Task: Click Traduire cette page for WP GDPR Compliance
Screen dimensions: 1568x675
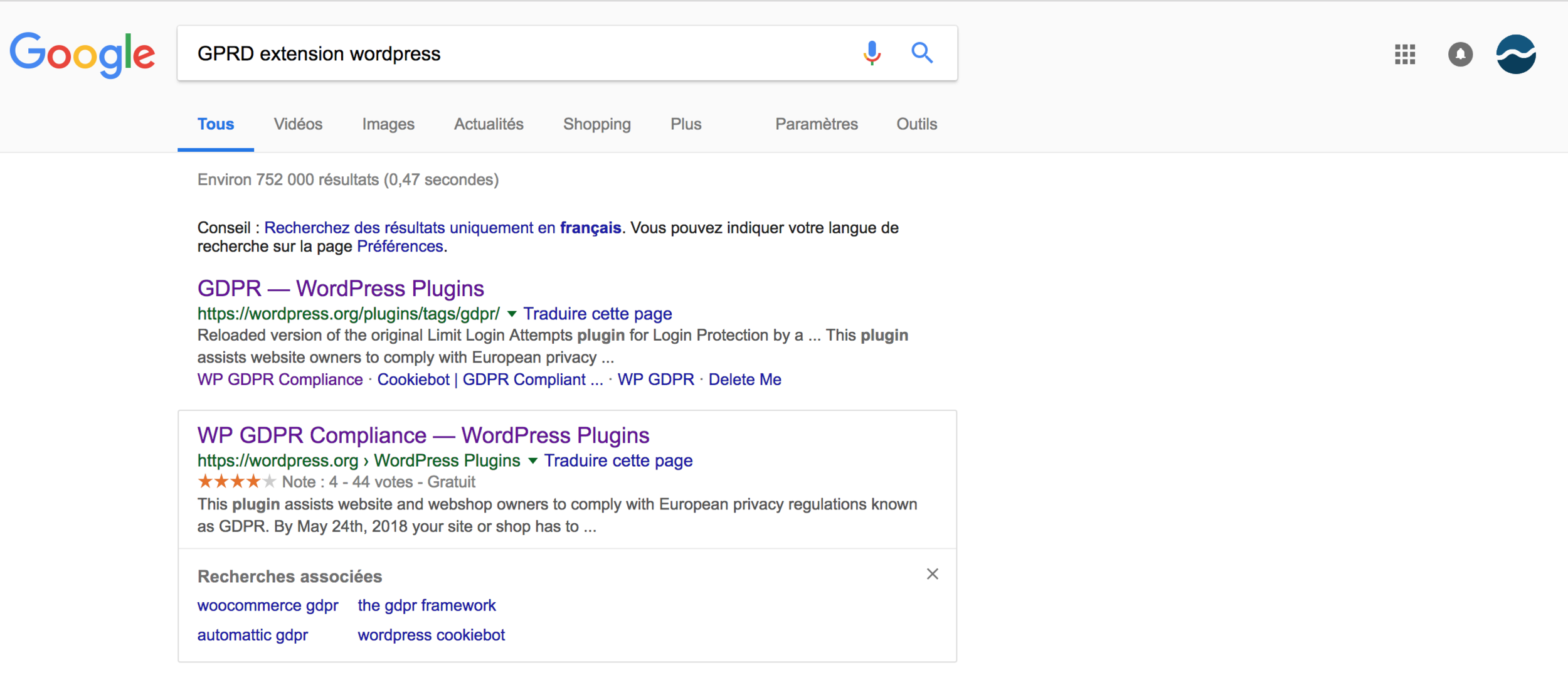Action: tap(618, 460)
